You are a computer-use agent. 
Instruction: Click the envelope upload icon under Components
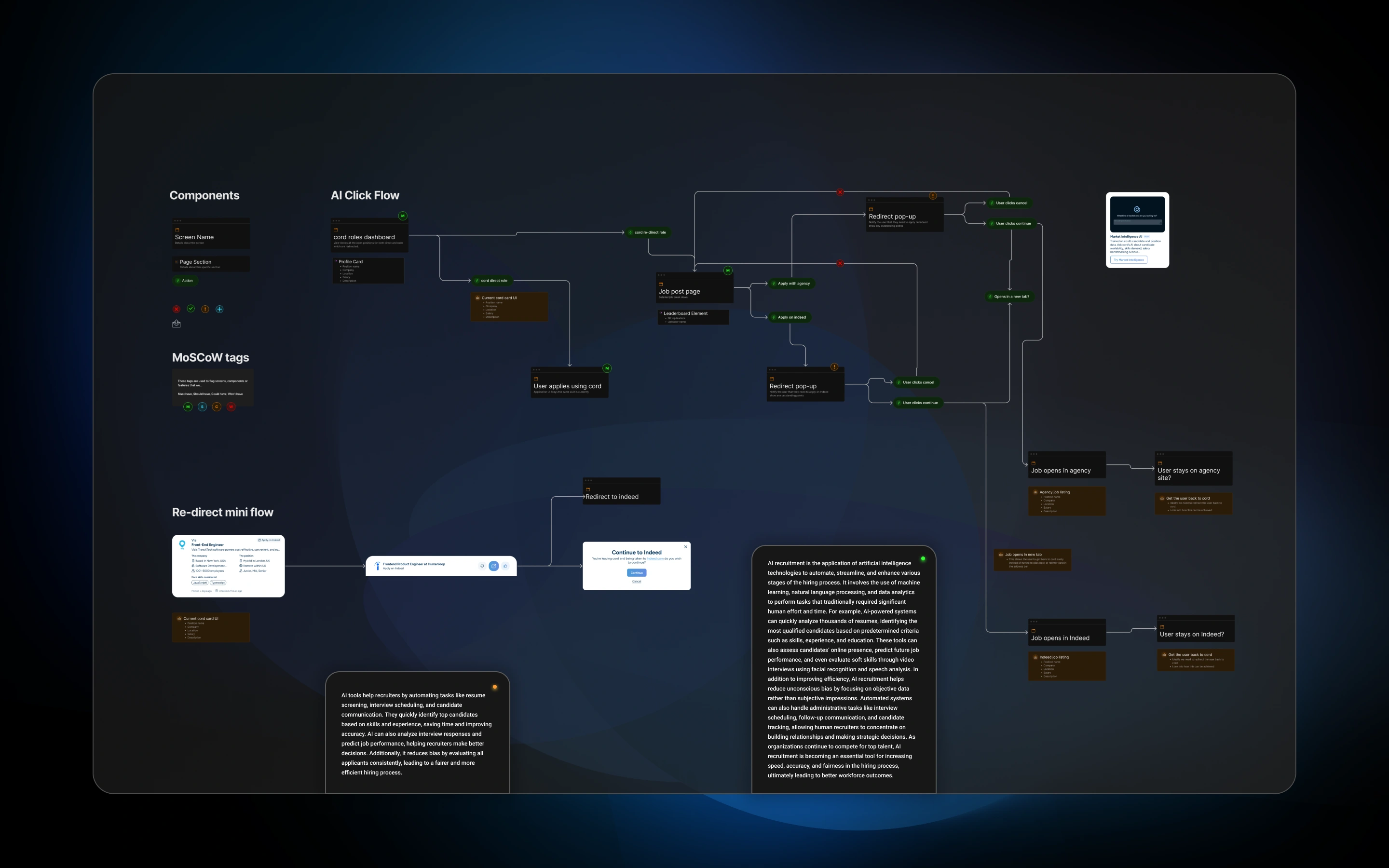[x=176, y=324]
